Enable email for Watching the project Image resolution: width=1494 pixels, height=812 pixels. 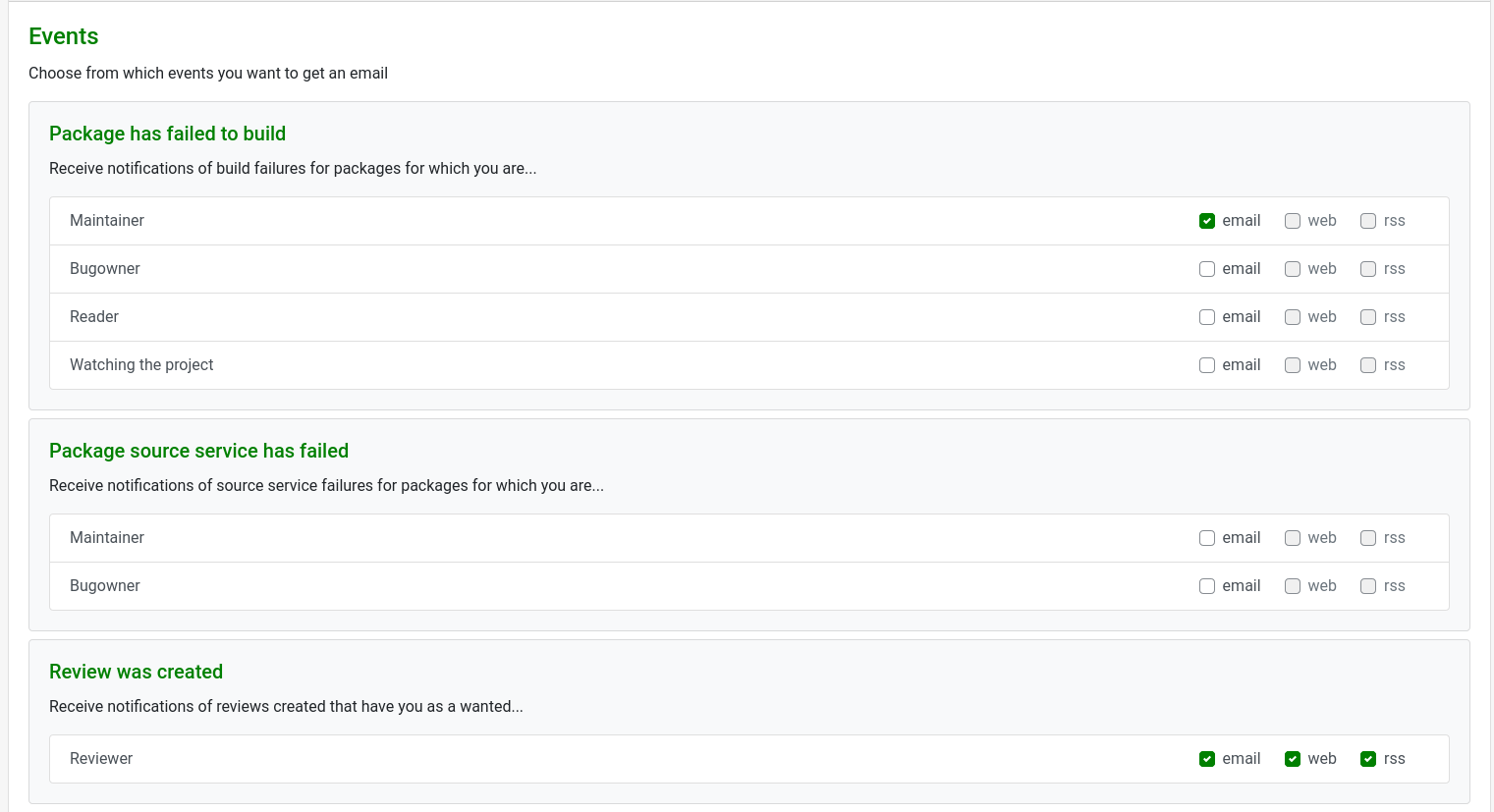[1206, 364]
